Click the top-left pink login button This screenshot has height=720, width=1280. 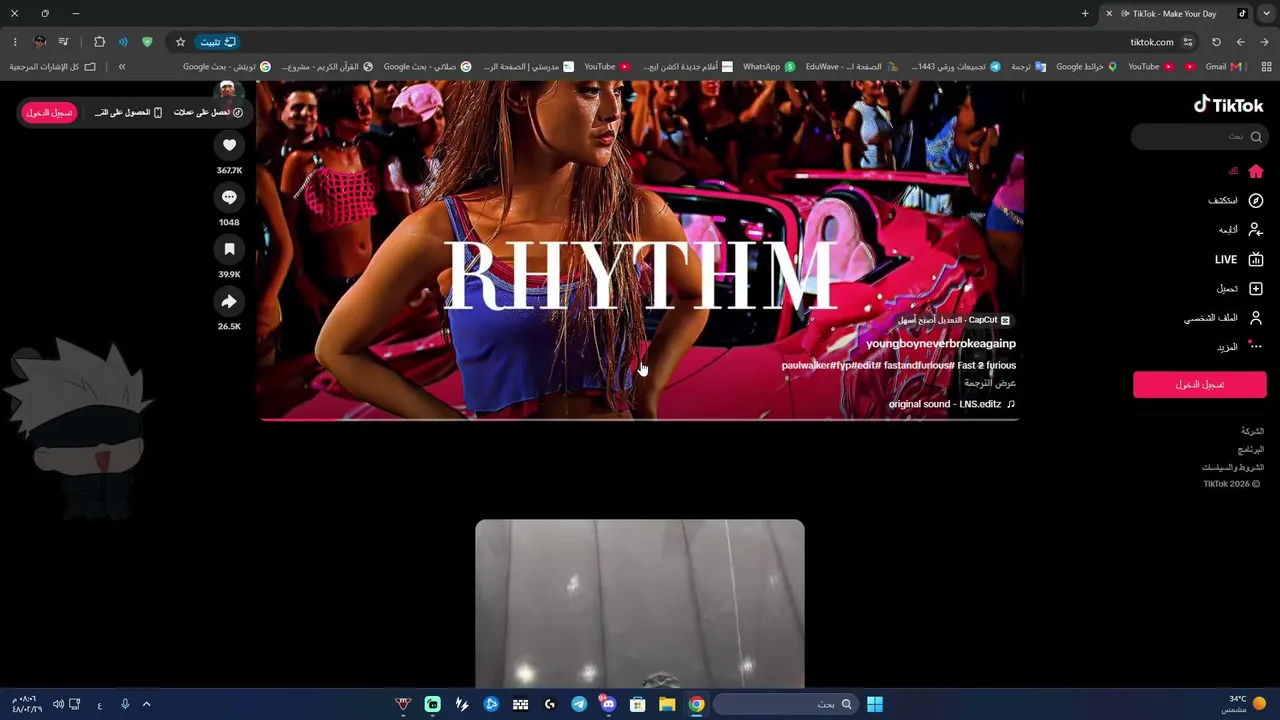pyautogui.click(x=49, y=113)
